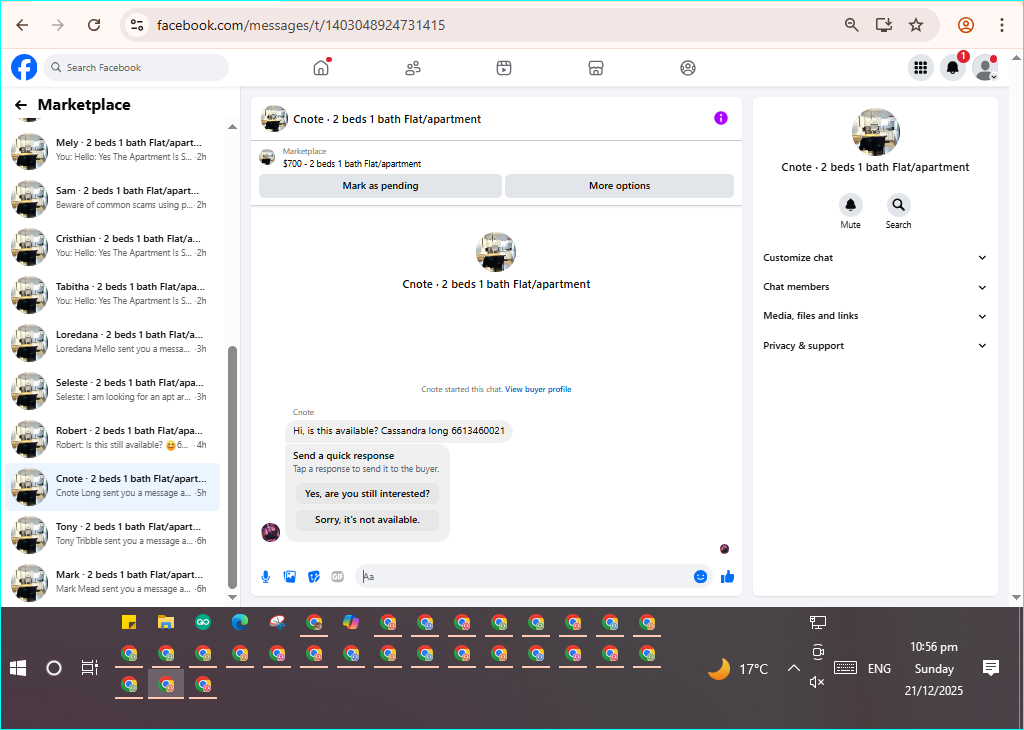Open the $700 2 beds listing link
This screenshot has height=730, width=1024.
pyautogui.click(x=352, y=164)
